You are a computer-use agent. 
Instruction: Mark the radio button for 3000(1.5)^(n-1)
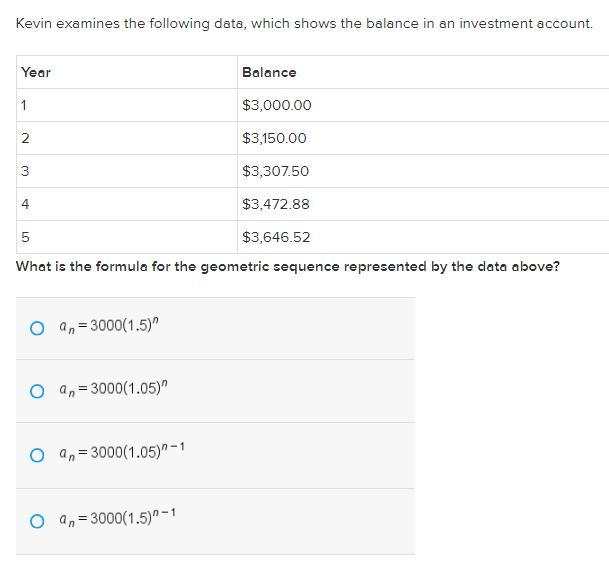click(x=37, y=520)
